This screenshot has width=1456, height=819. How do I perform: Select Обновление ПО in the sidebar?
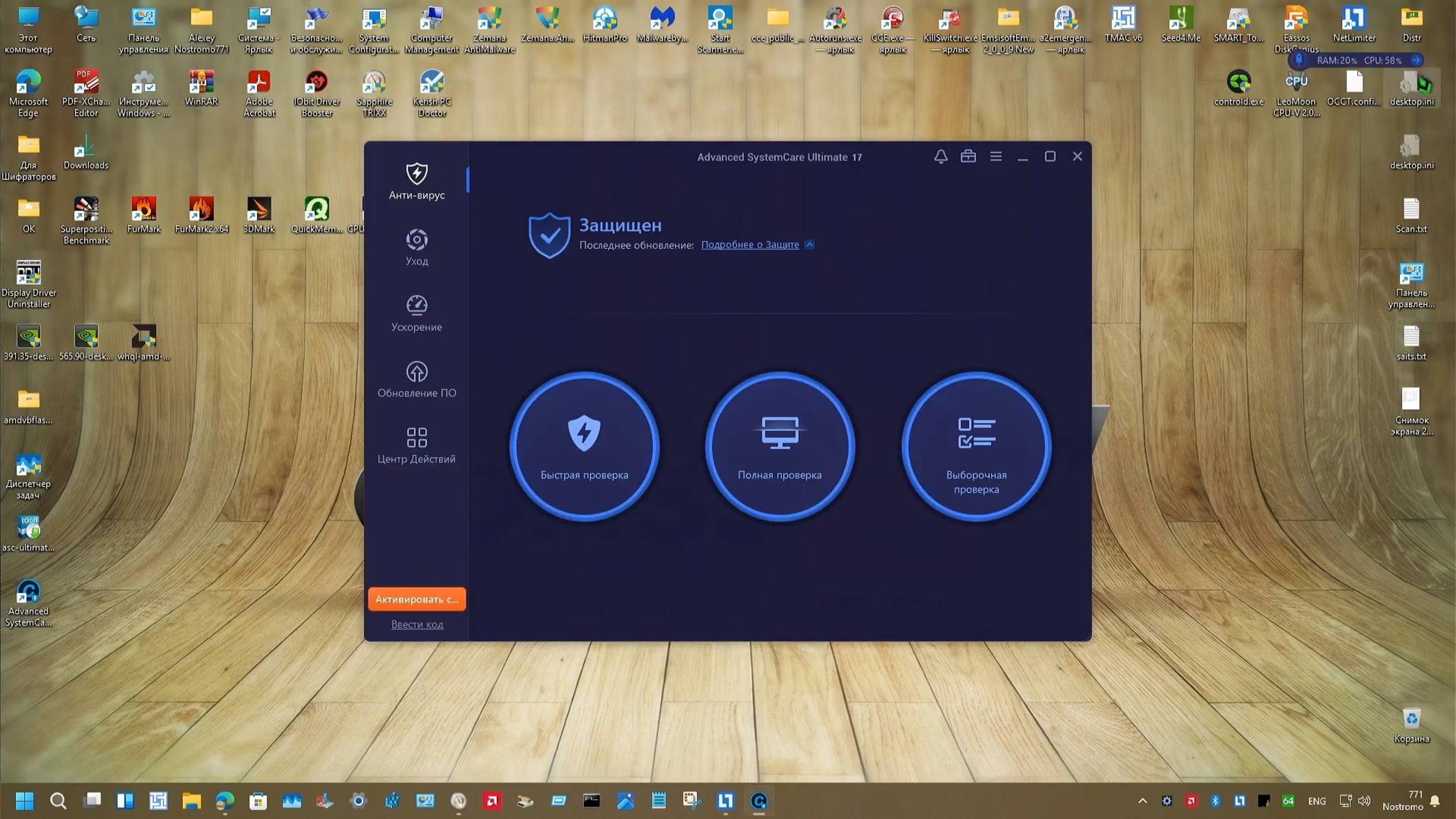point(416,381)
